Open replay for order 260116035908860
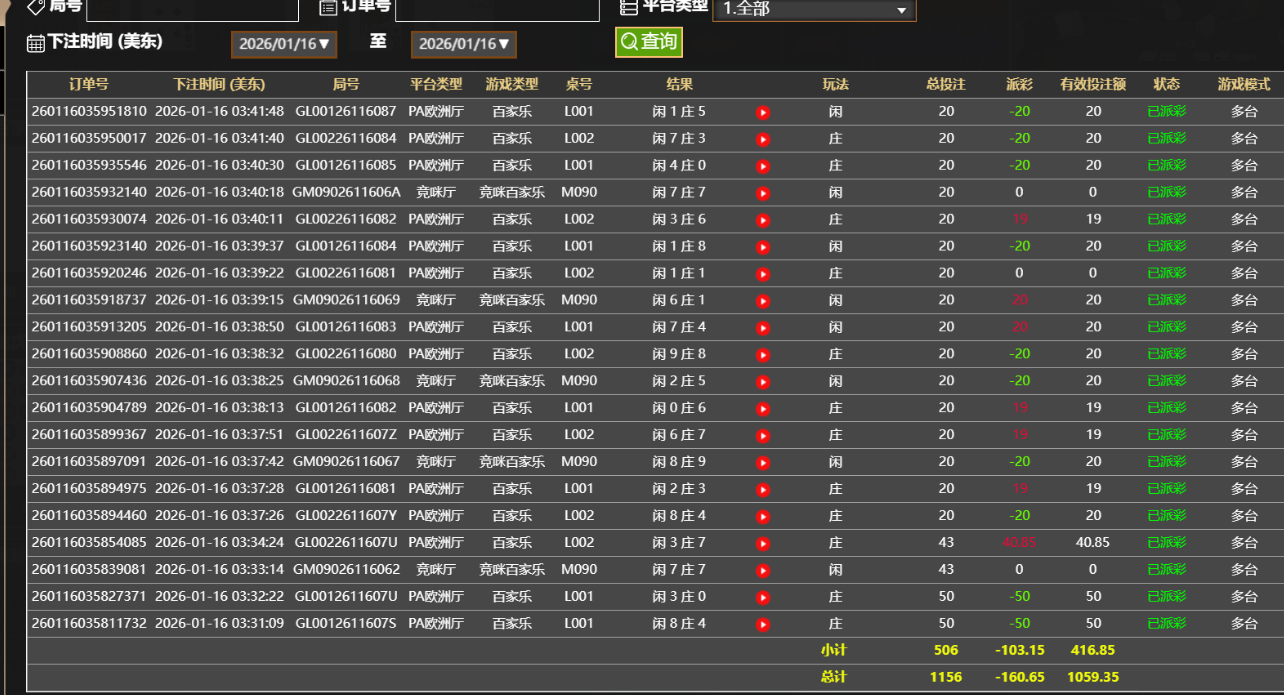The image size is (1284, 695). click(x=763, y=355)
